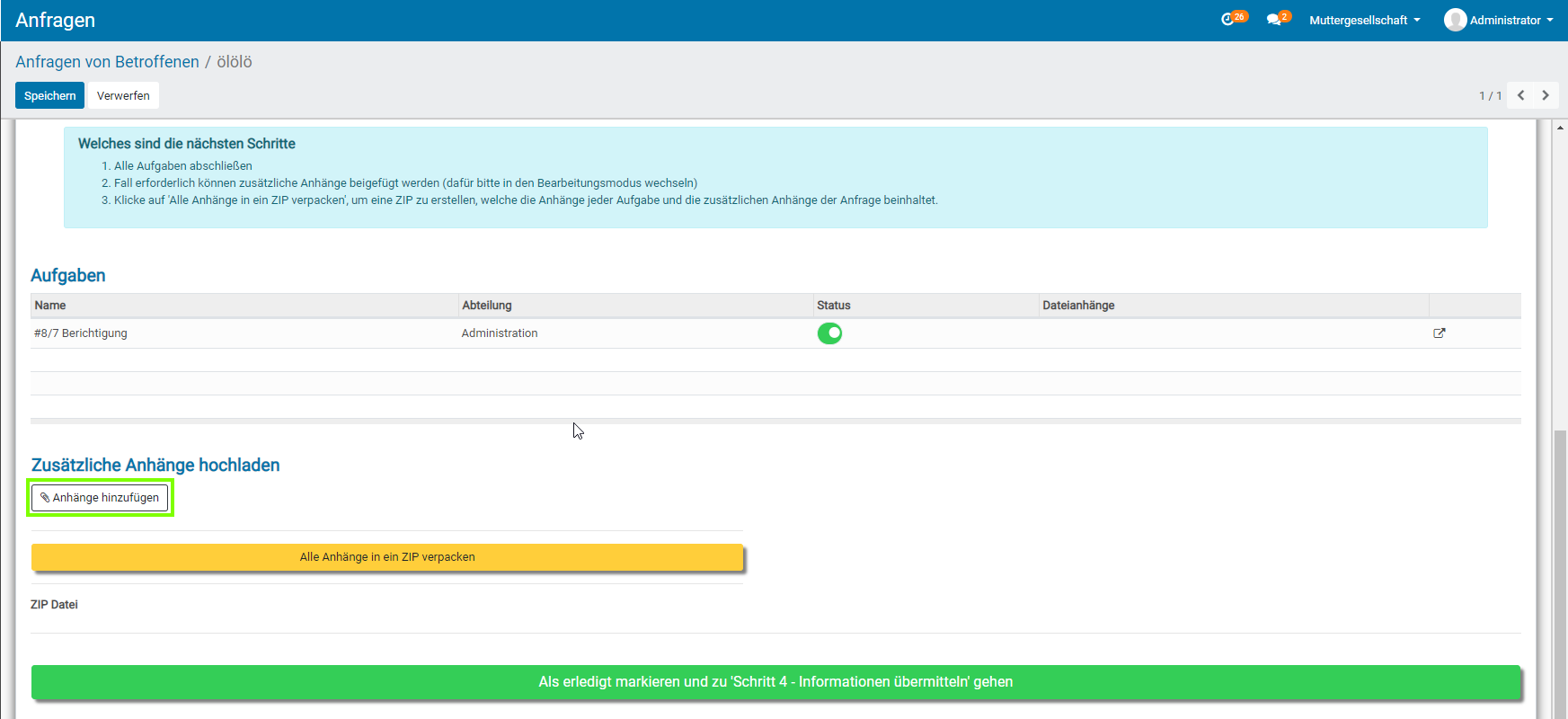Toggle the status switch for #8/7 Berichtigung

click(x=829, y=333)
